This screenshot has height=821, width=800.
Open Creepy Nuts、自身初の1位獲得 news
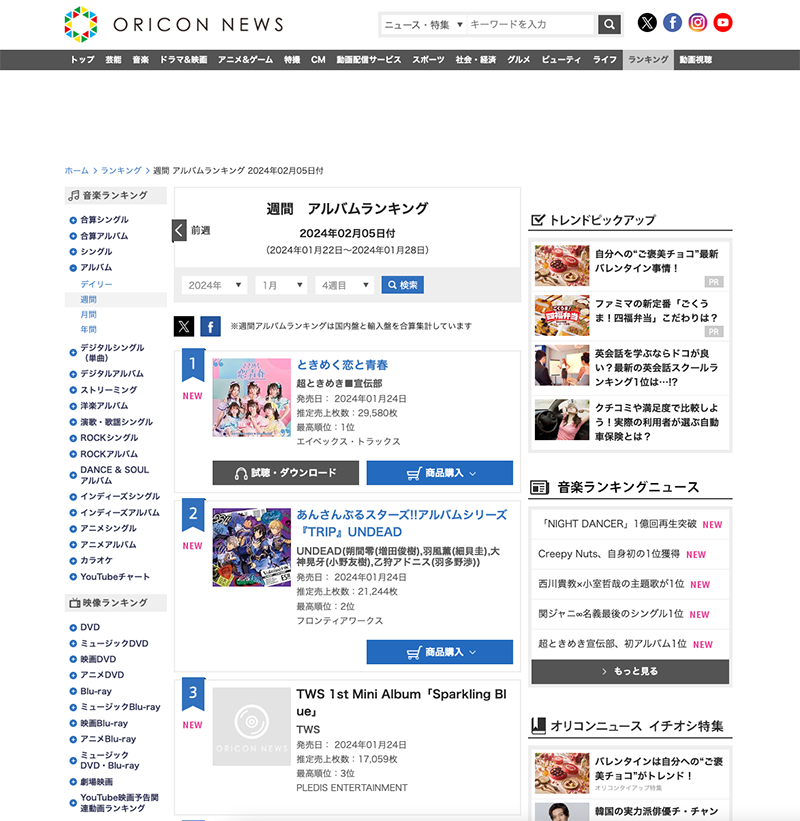pyautogui.click(x=609, y=554)
